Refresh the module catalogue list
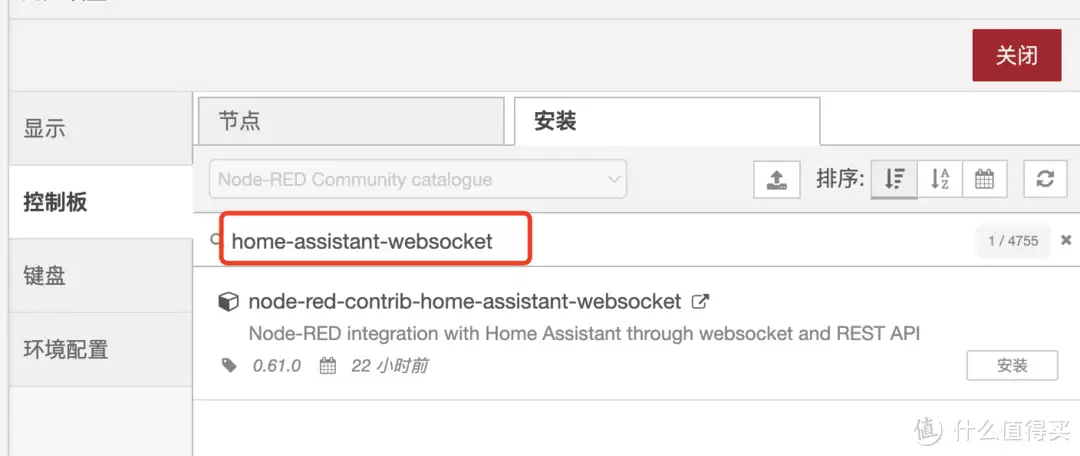The width and height of the screenshot is (1080, 456). [x=1045, y=179]
